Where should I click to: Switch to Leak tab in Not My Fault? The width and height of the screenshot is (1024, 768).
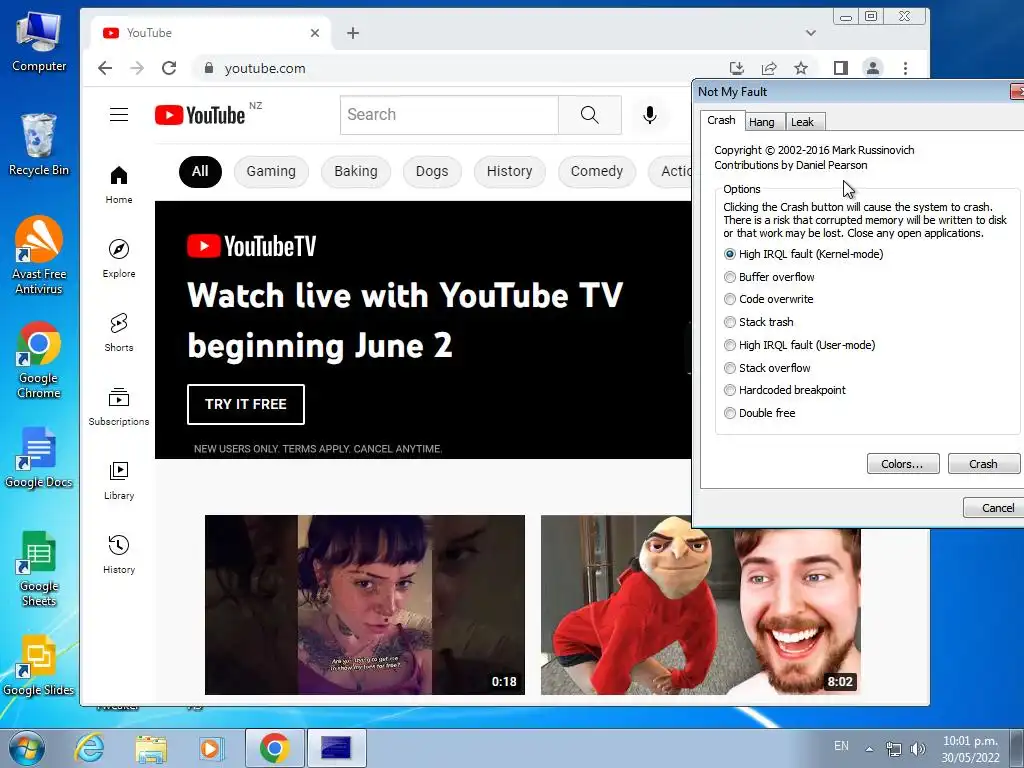803,122
